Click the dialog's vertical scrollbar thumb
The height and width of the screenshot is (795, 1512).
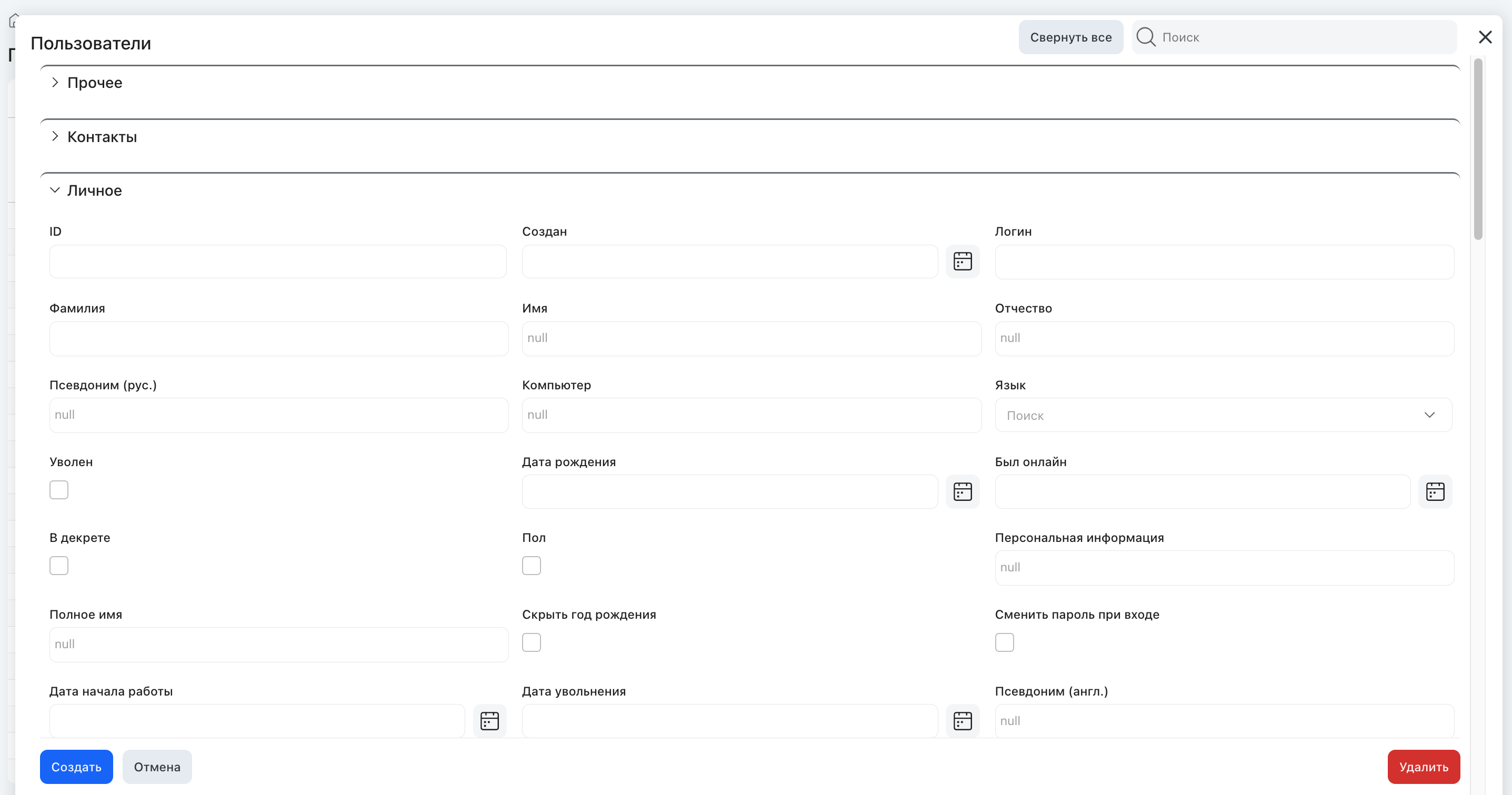(x=1478, y=149)
